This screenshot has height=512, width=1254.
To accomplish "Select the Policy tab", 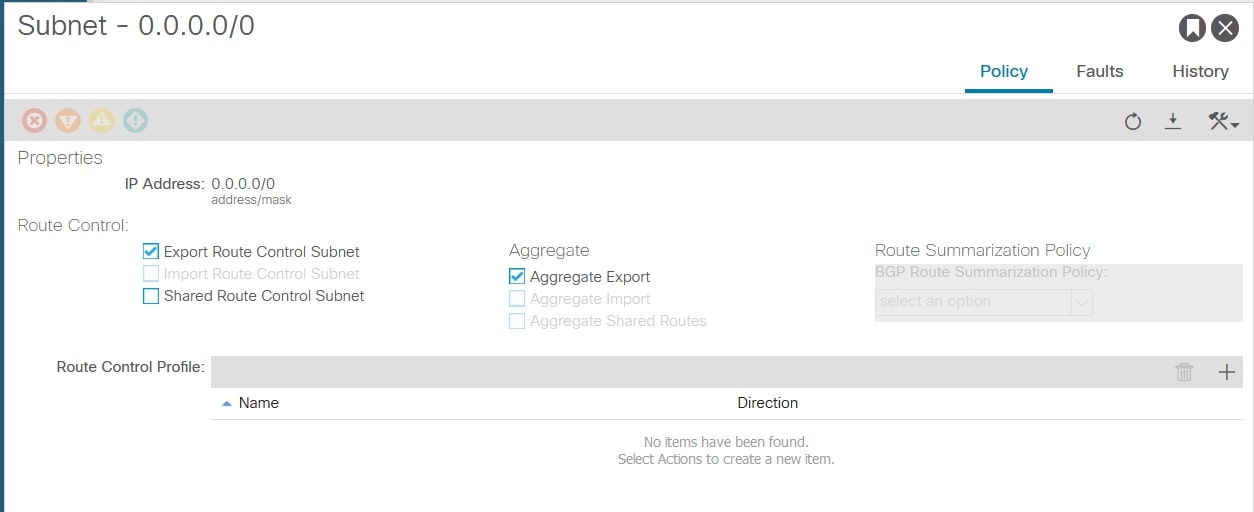I will click(x=1004, y=71).
